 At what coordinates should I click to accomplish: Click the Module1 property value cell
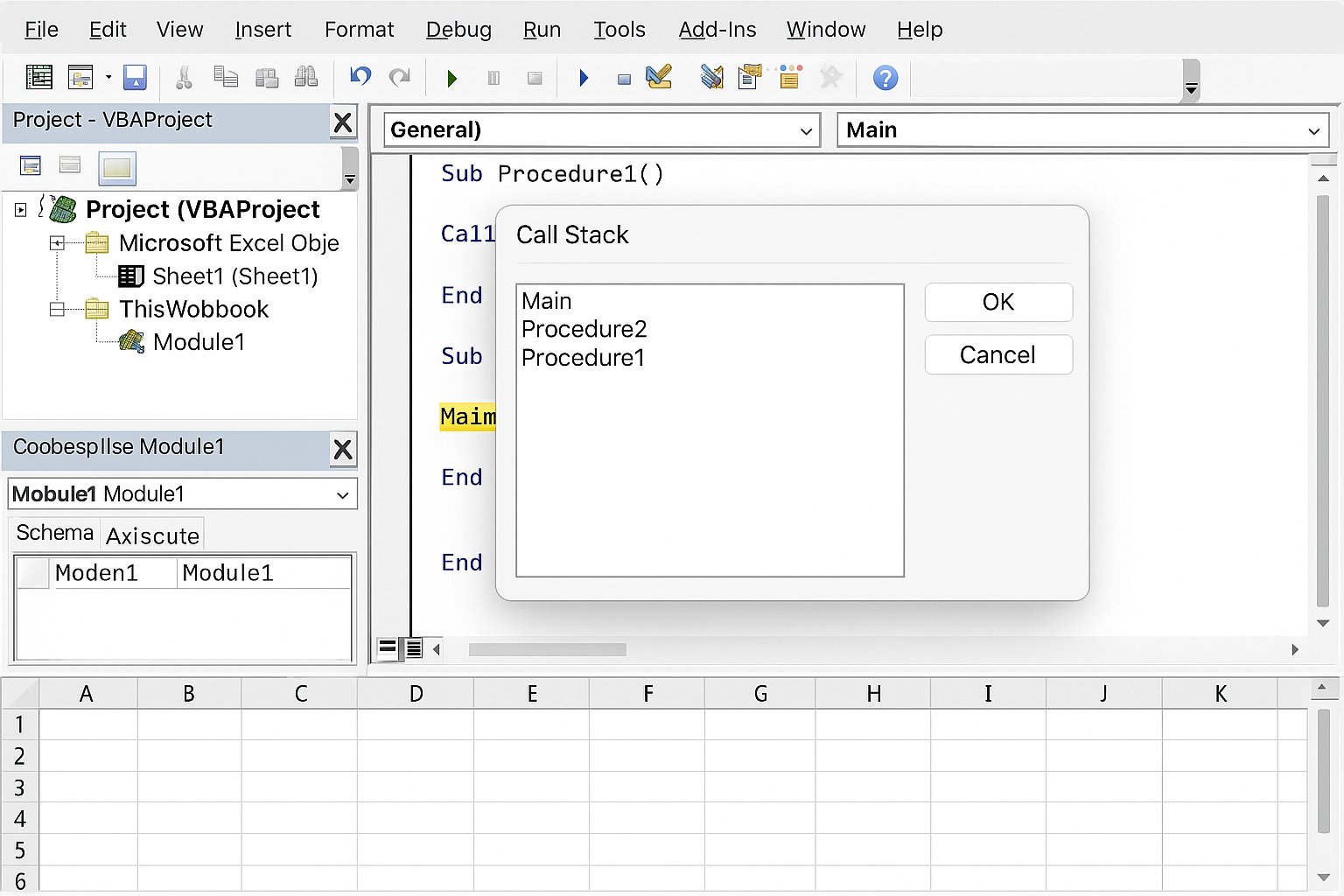pos(264,573)
